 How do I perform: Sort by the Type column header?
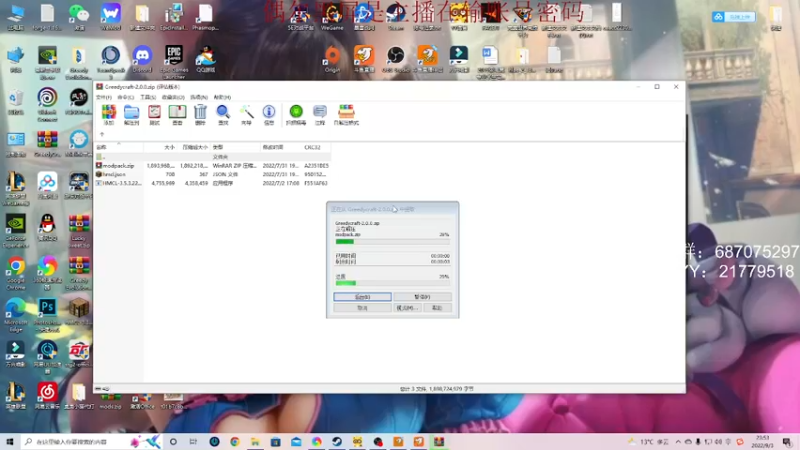pyautogui.click(x=235, y=147)
